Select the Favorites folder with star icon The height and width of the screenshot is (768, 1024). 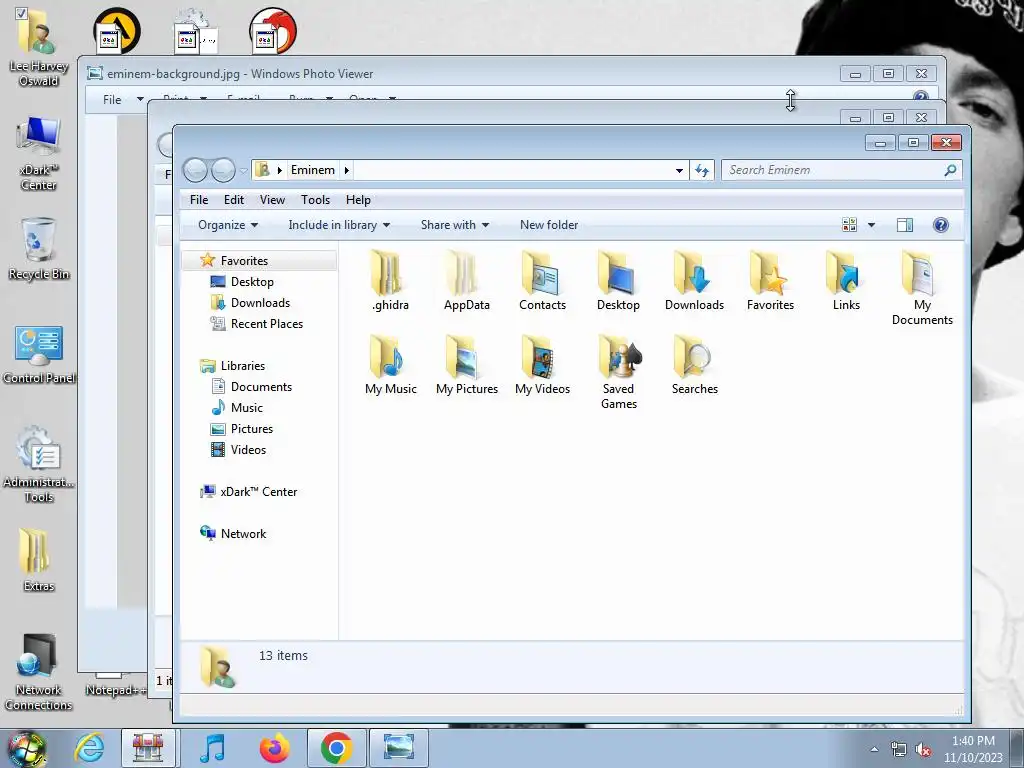[770, 280]
